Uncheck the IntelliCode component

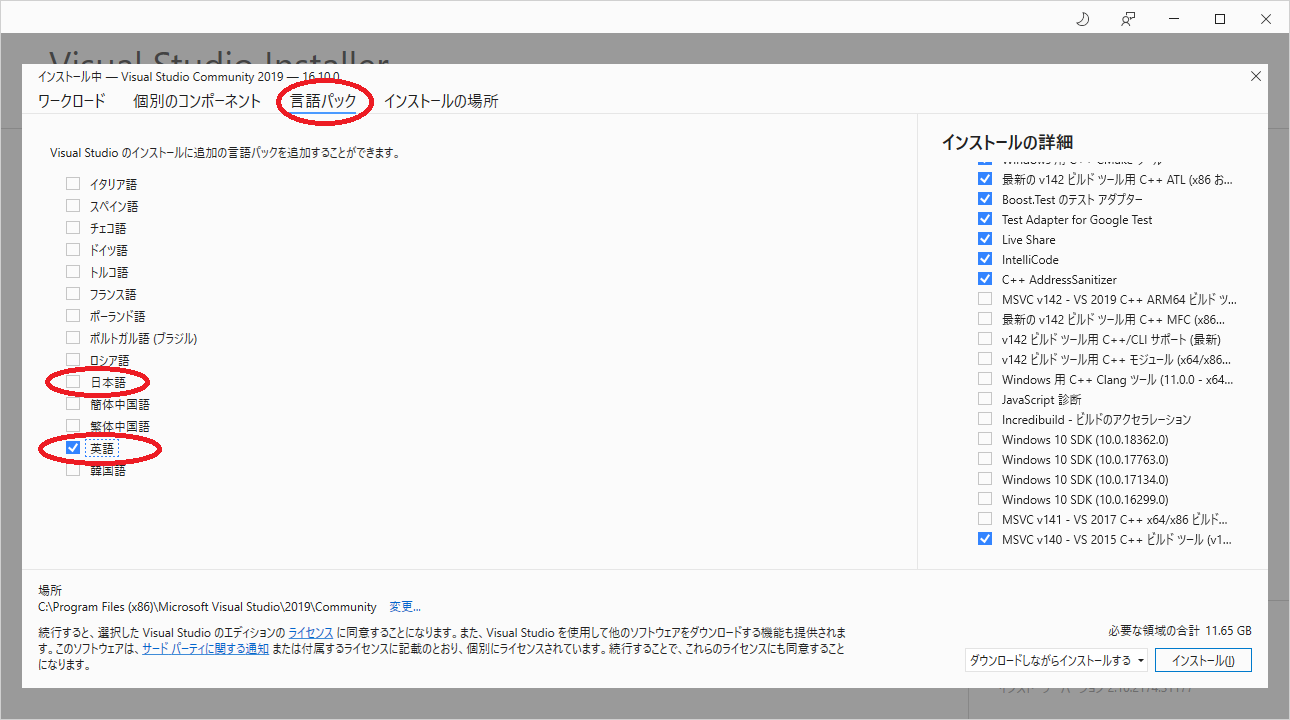coord(985,259)
